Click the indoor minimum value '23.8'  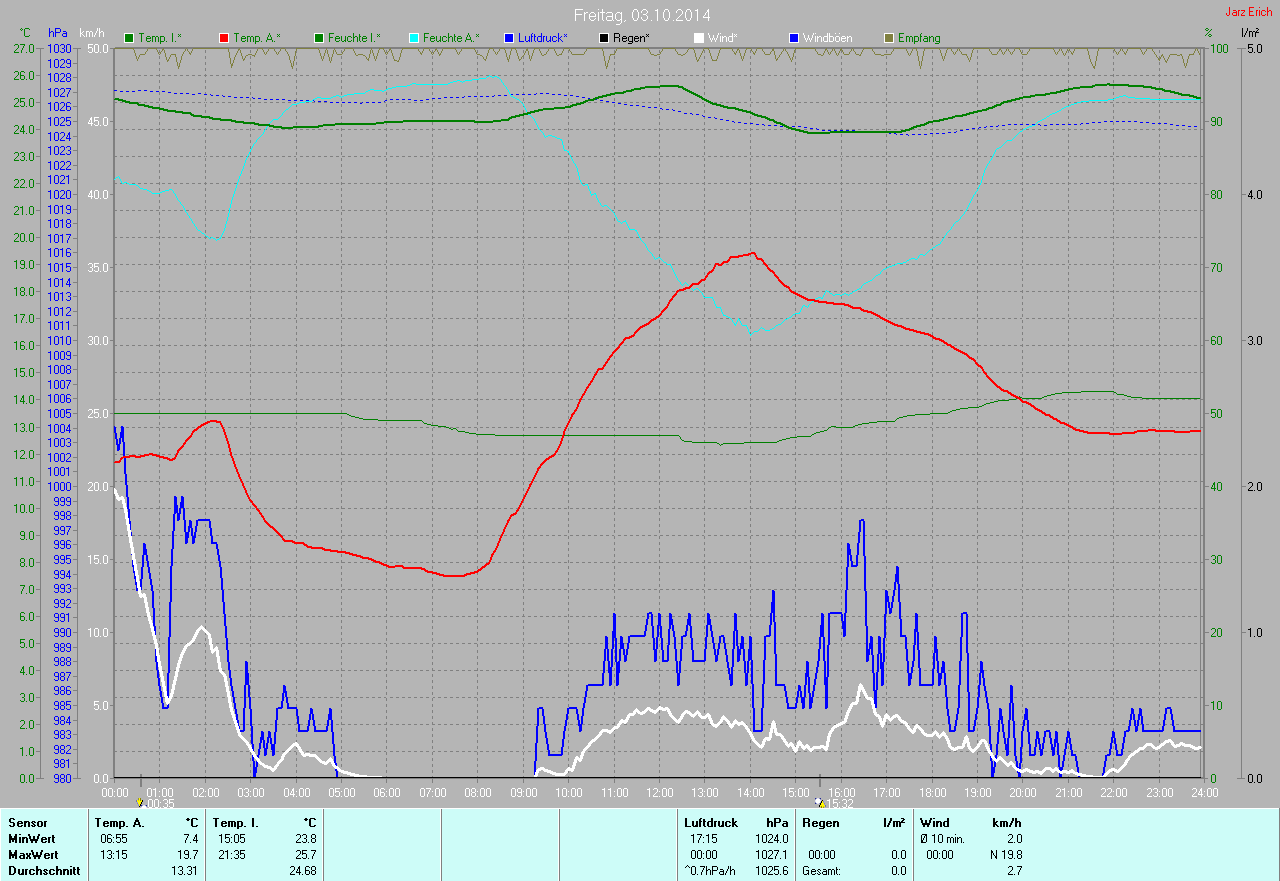click(x=305, y=839)
